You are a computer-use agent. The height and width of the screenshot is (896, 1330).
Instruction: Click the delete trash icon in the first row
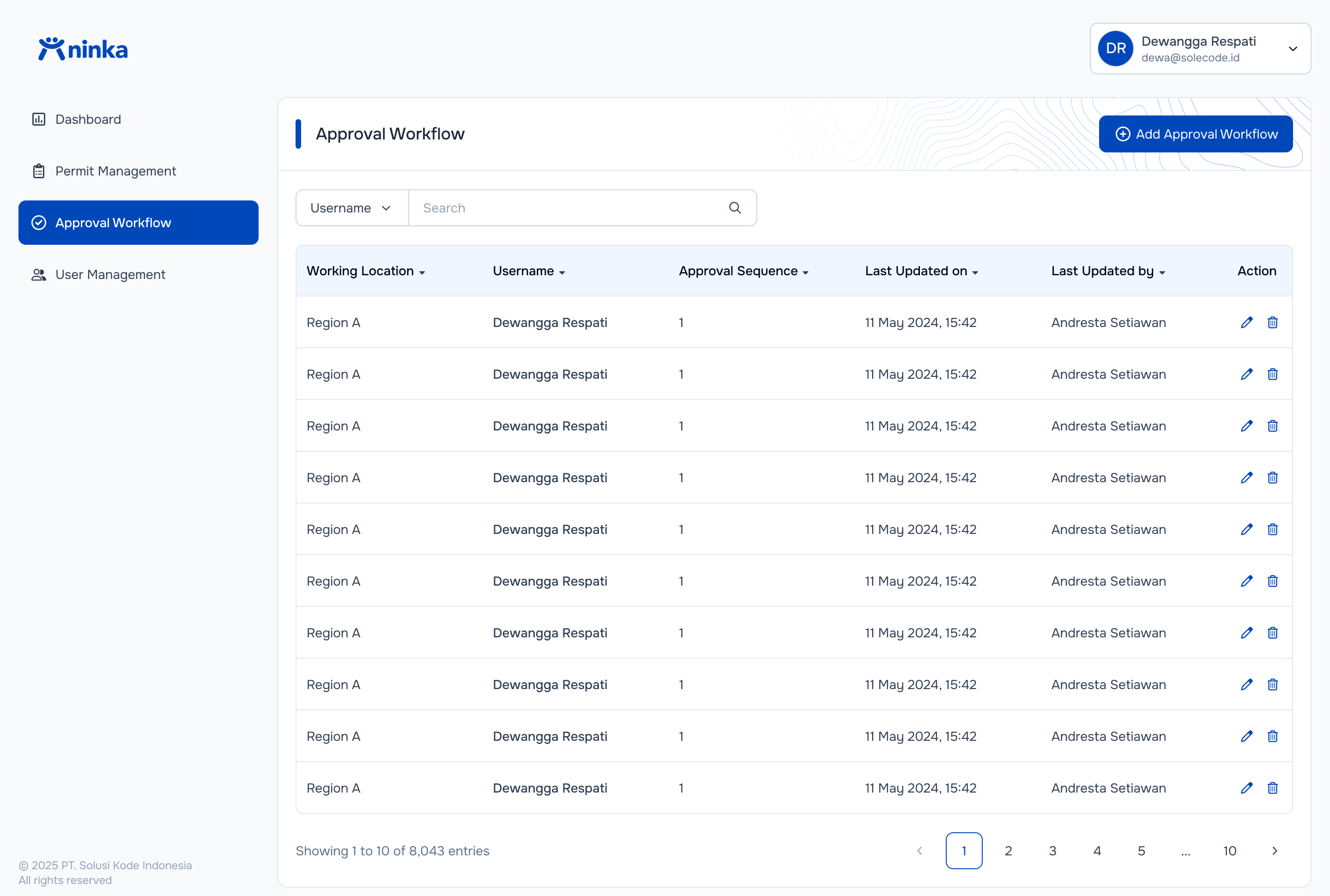tap(1272, 322)
